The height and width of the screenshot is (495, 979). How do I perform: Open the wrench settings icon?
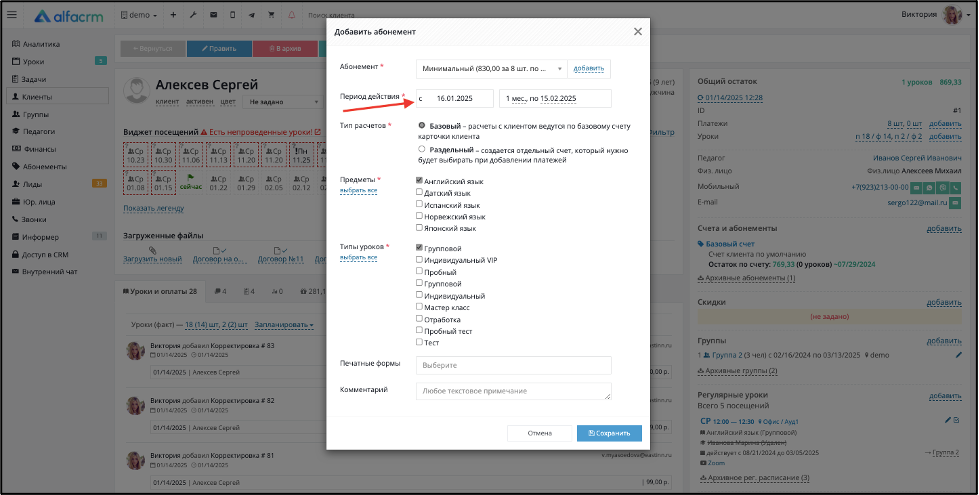point(193,15)
